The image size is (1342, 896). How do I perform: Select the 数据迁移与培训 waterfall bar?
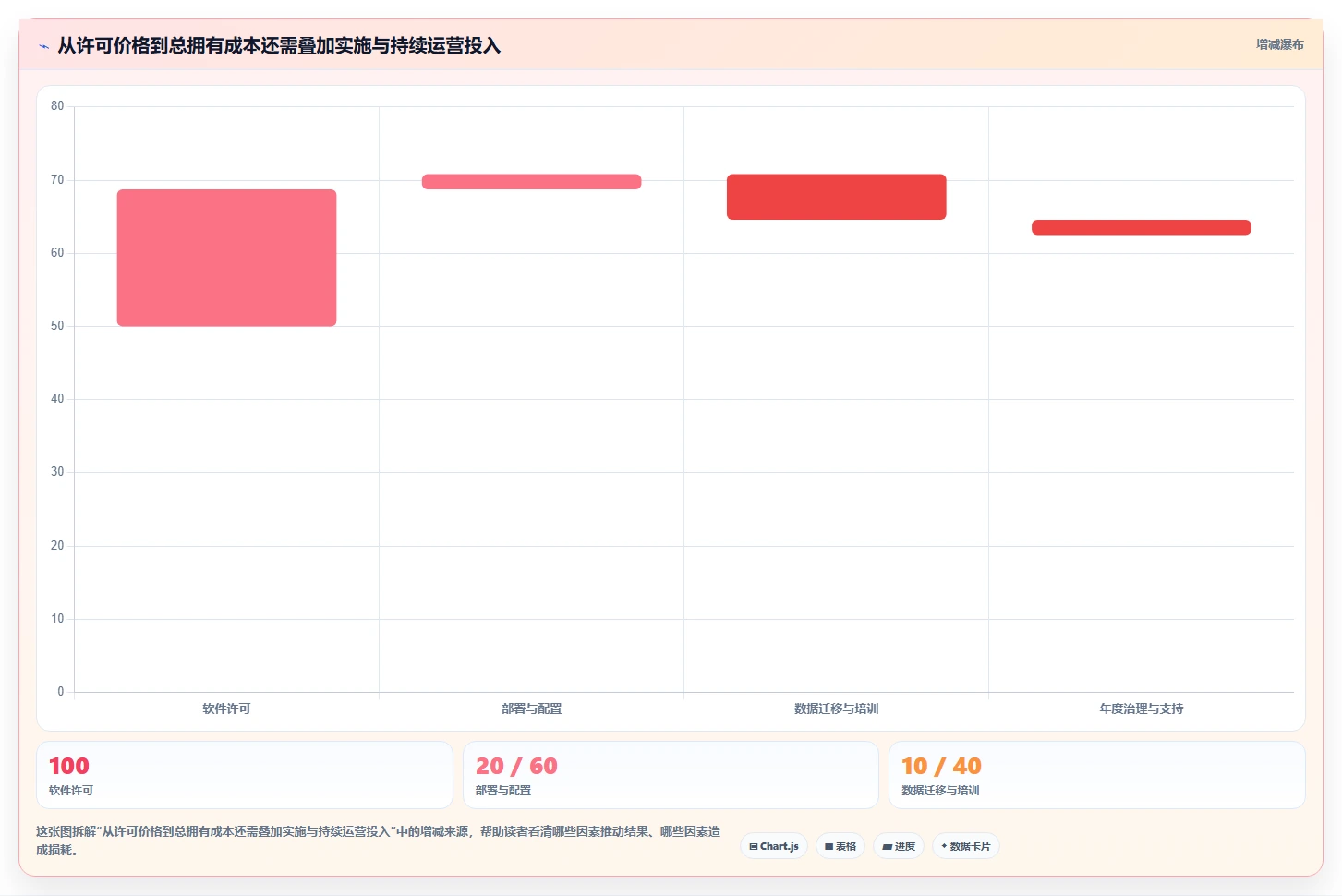[x=836, y=197]
